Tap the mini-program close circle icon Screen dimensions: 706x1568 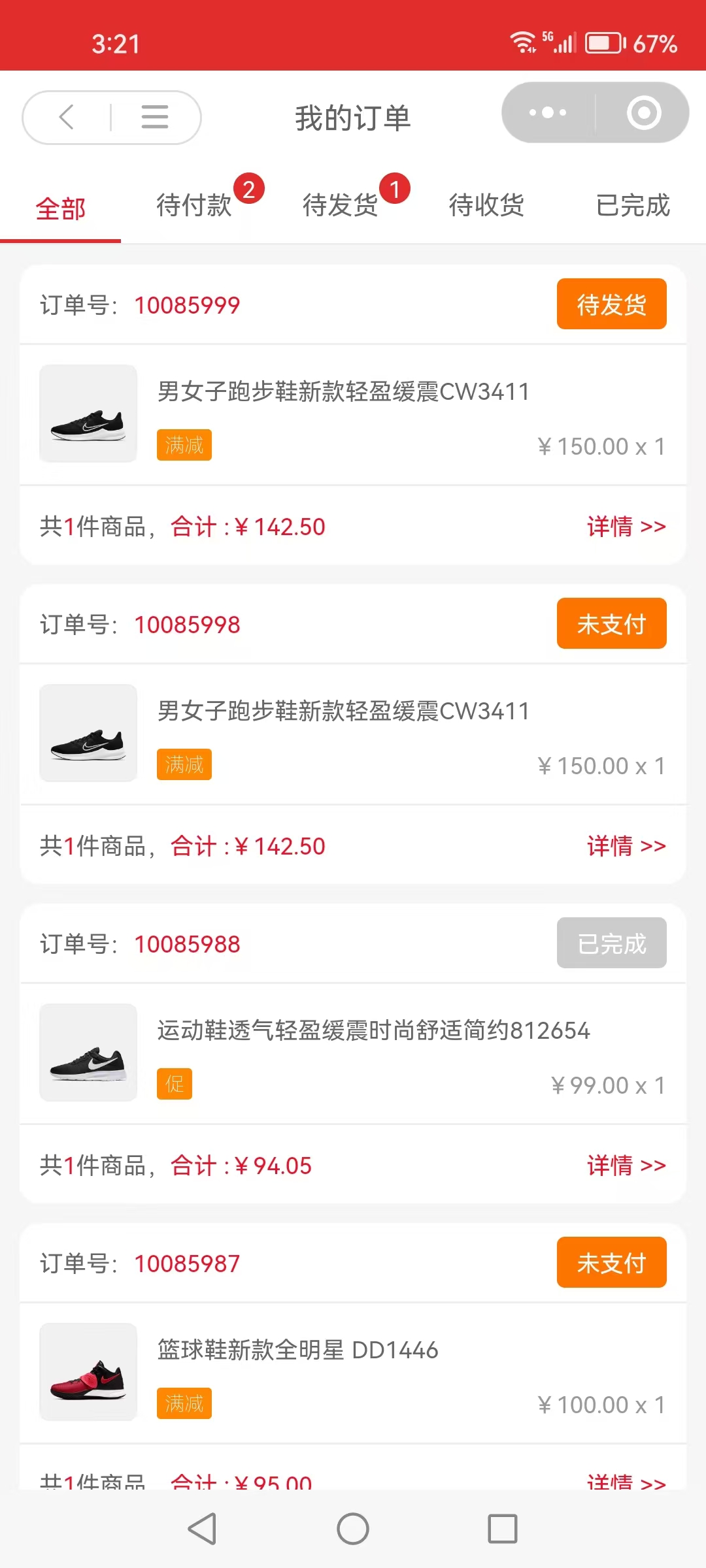pos(644,112)
